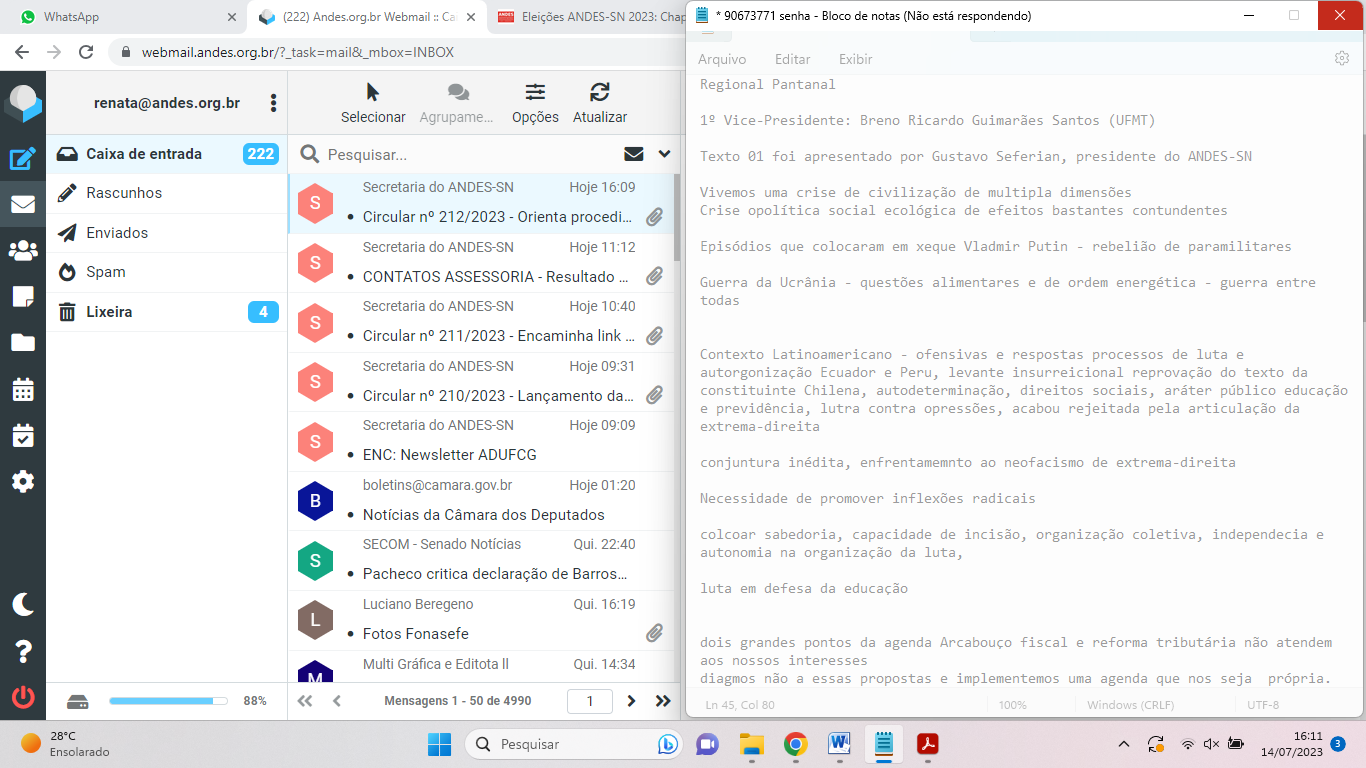Image resolution: width=1366 pixels, height=768 pixels.
Task: Open the Opções toolbar menu
Action: coord(535,104)
